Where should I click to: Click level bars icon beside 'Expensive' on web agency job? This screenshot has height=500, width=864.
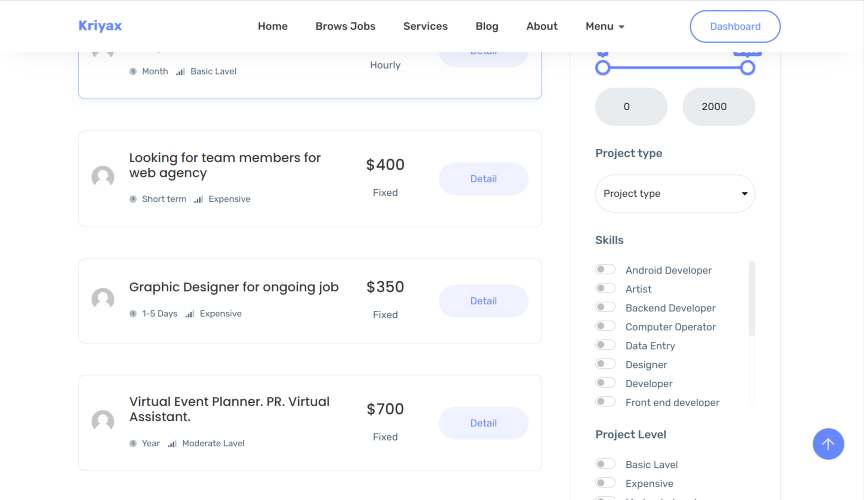point(198,199)
